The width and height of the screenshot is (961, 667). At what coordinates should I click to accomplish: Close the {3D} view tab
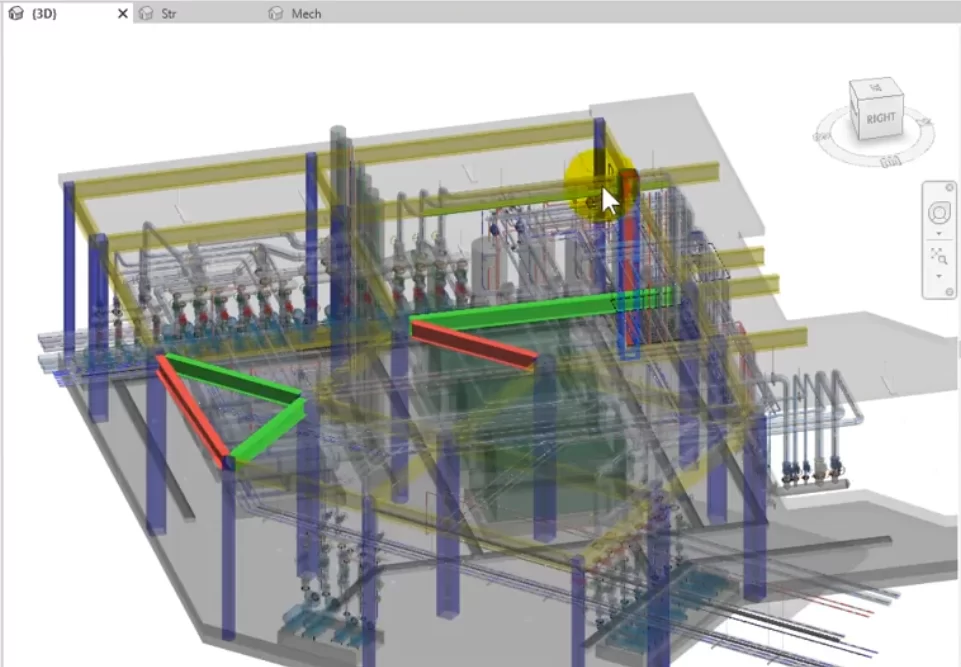pyautogui.click(x=123, y=14)
